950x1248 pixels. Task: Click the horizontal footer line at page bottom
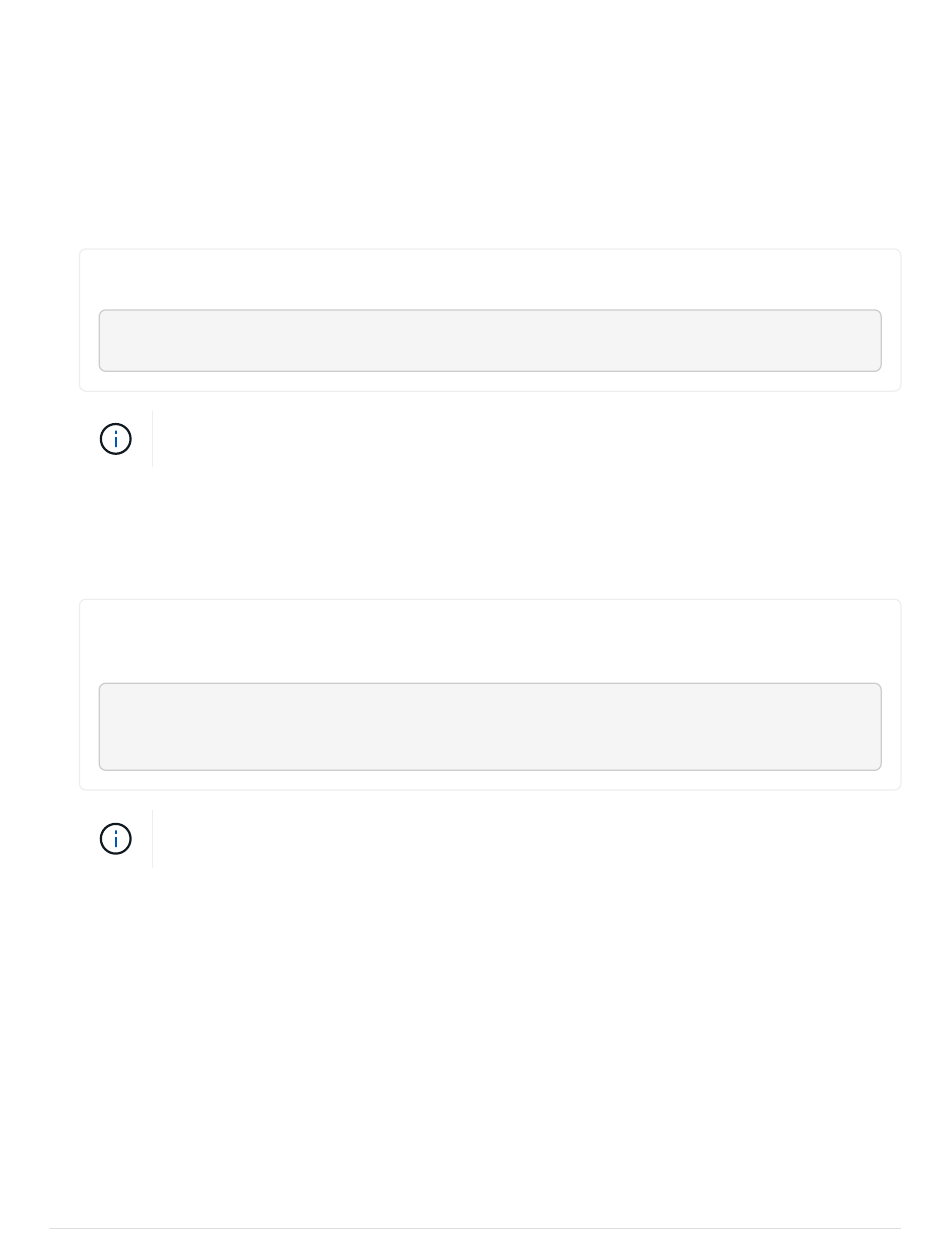click(475, 1228)
